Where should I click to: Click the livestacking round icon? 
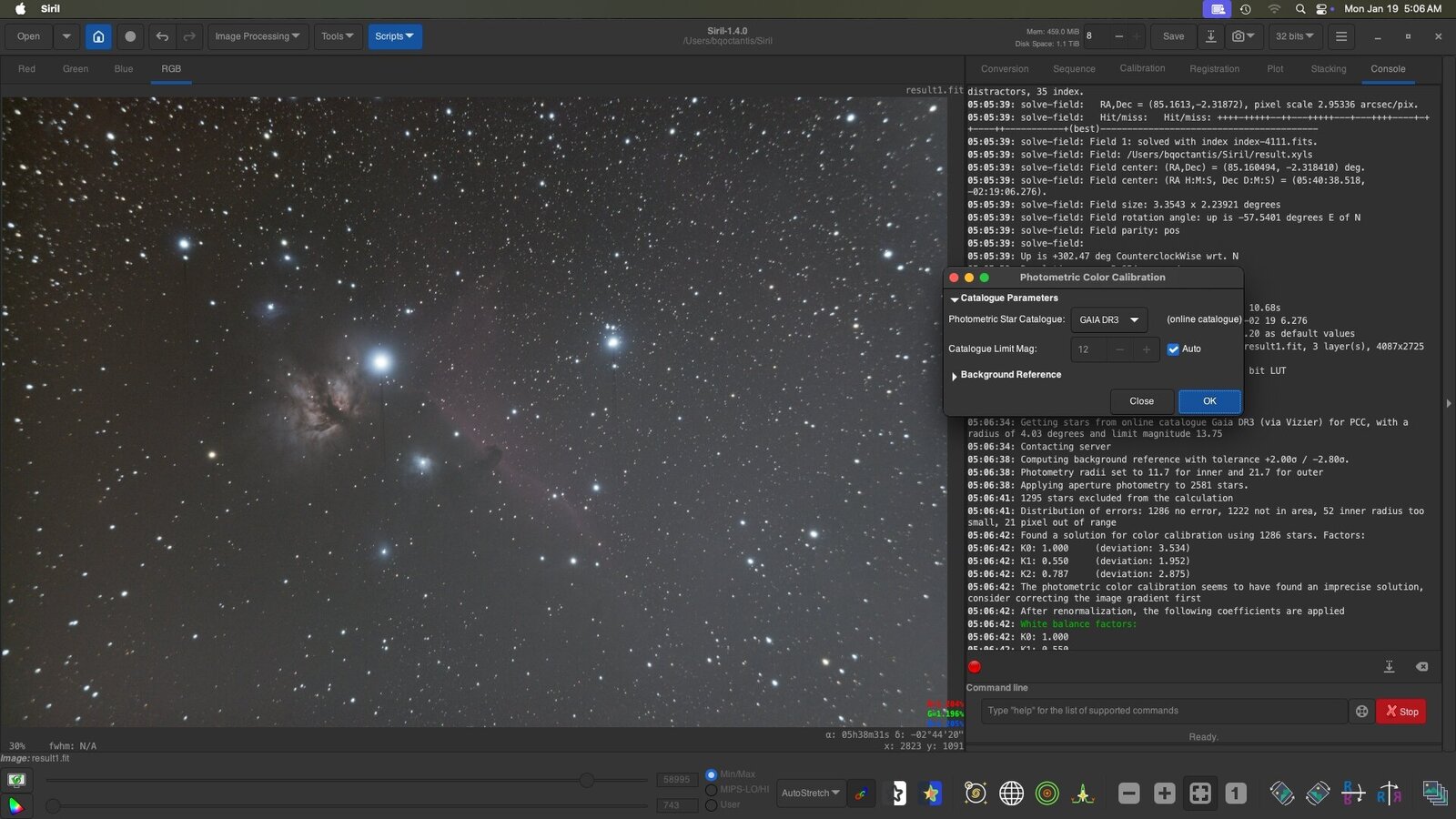tap(130, 36)
